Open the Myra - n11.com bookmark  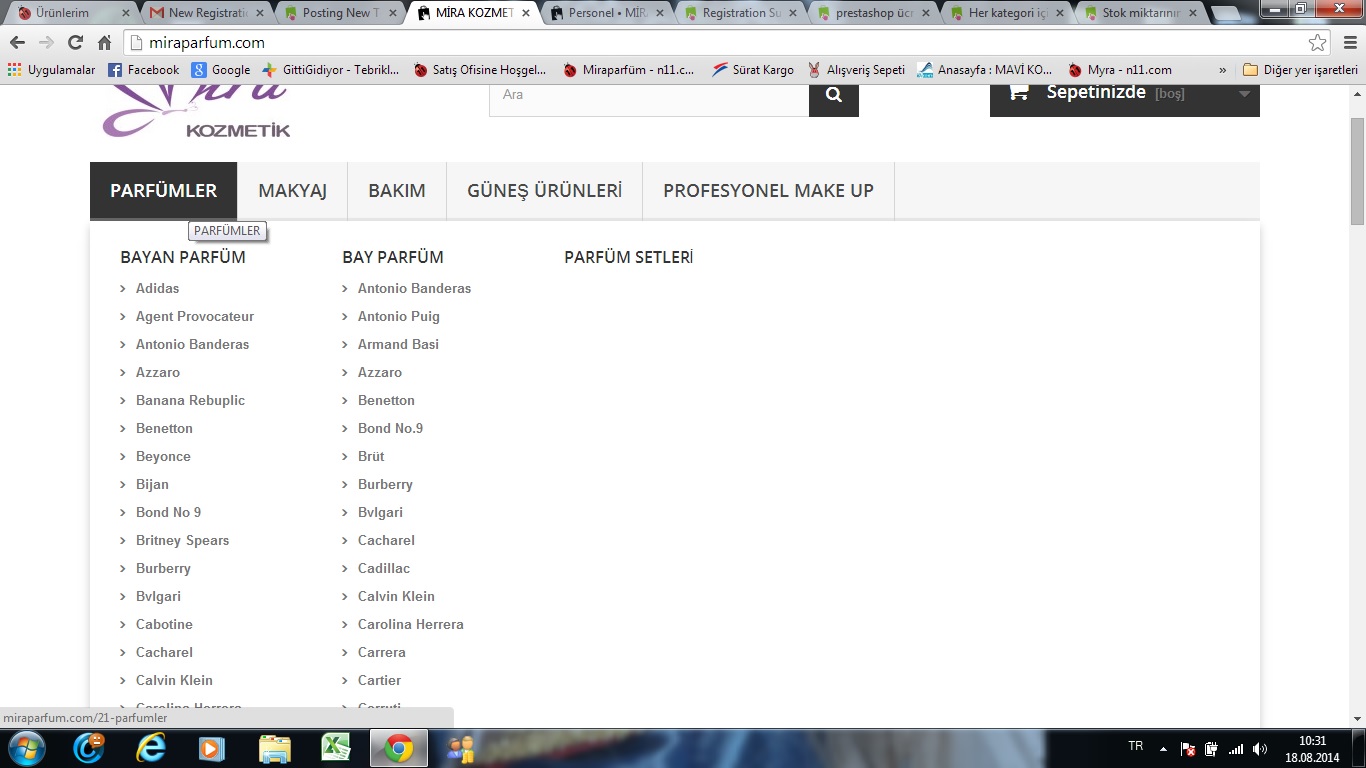click(x=1120, y=70)
